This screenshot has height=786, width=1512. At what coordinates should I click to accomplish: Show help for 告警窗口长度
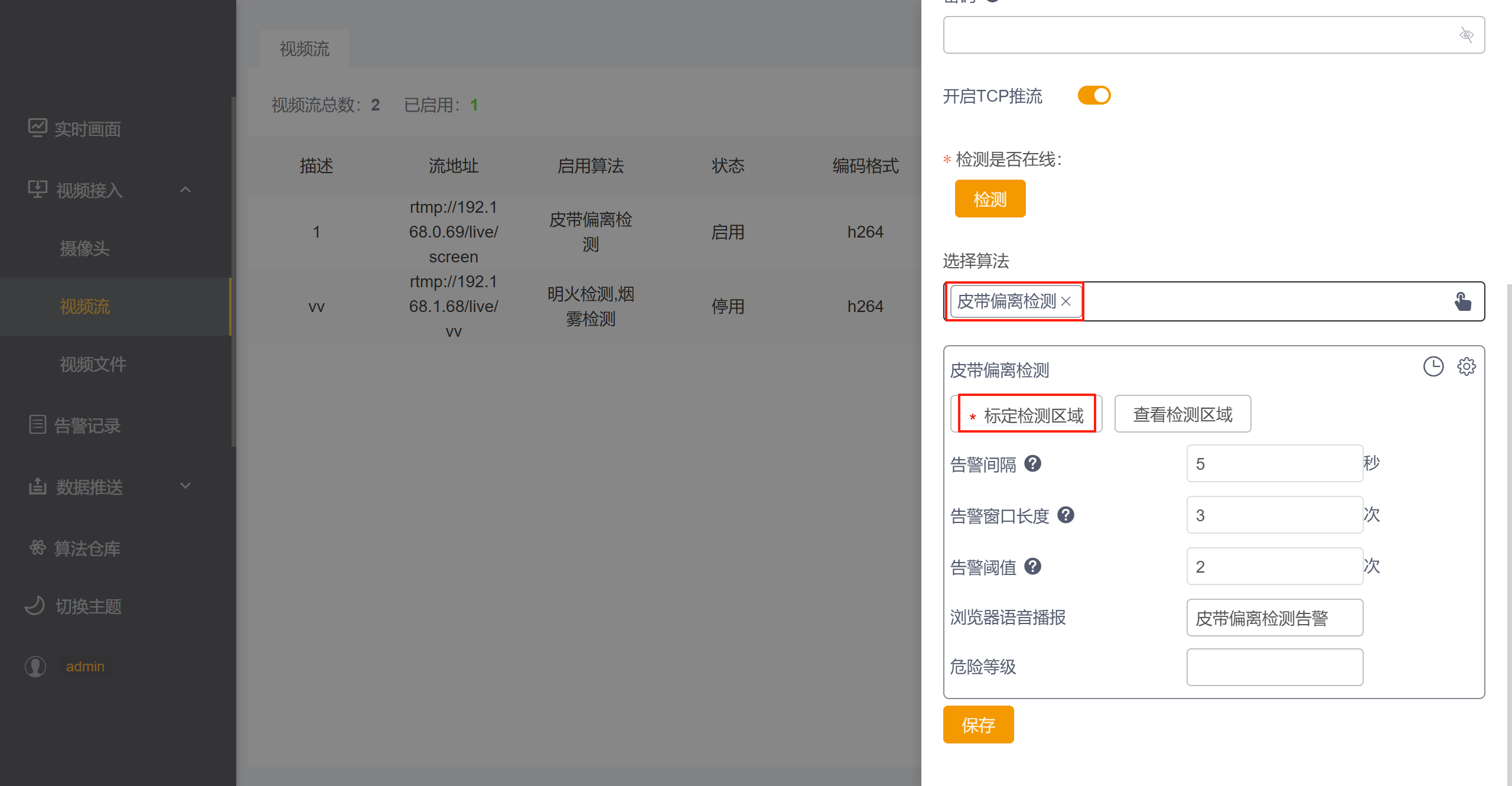pos(1065,515)
